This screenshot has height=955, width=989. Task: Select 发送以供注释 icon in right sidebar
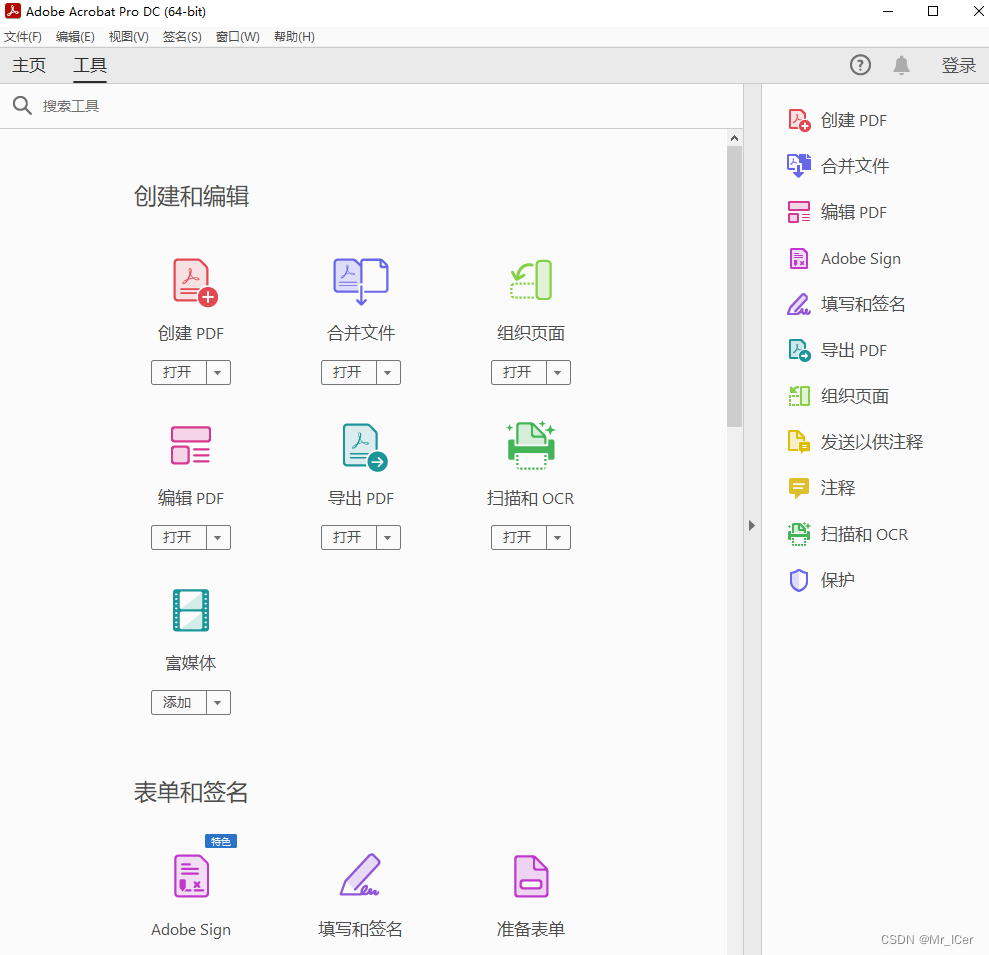tap(799, 442)
